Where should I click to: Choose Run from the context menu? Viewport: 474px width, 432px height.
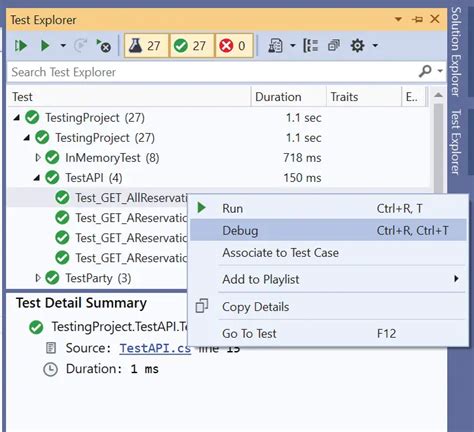pyautogui.click(x=328, y=208)
